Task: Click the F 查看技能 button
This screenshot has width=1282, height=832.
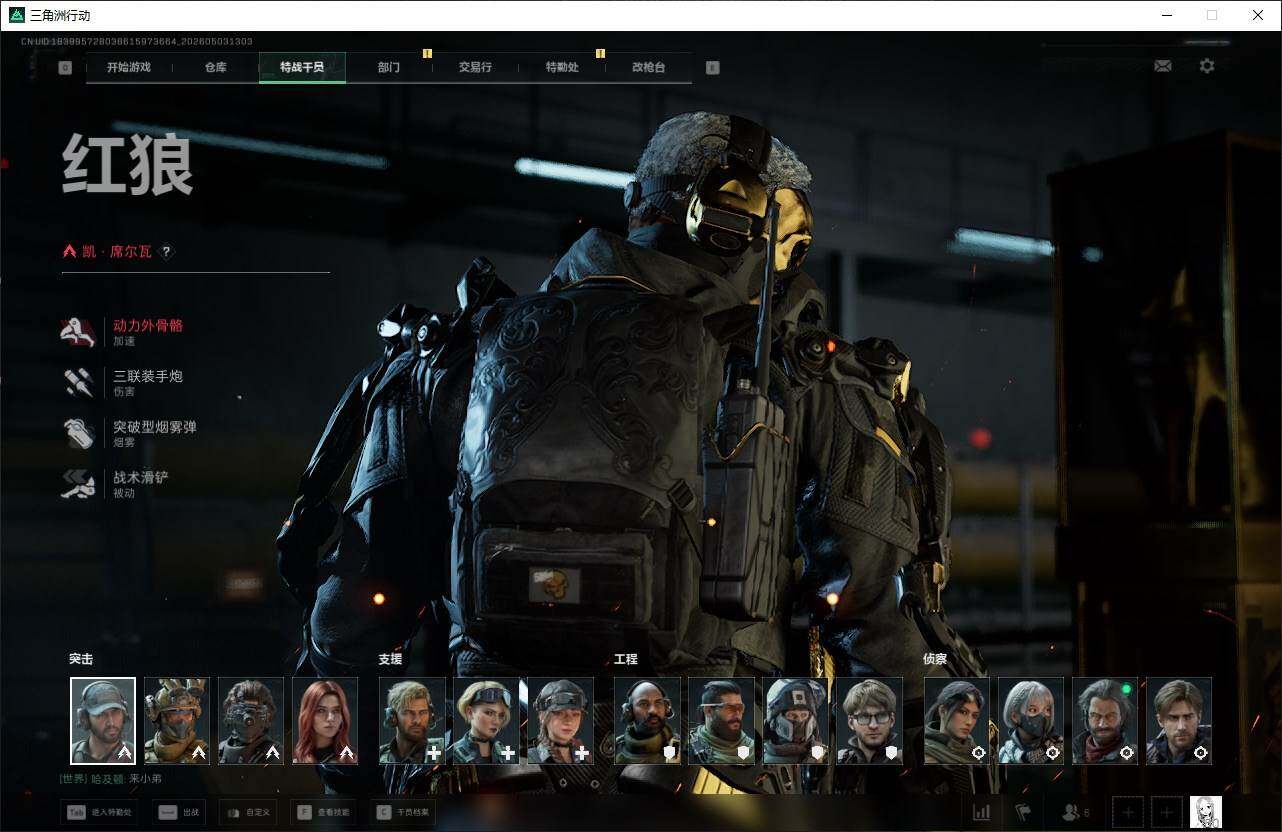Action: pyautogui.click(x=323, y=812)
